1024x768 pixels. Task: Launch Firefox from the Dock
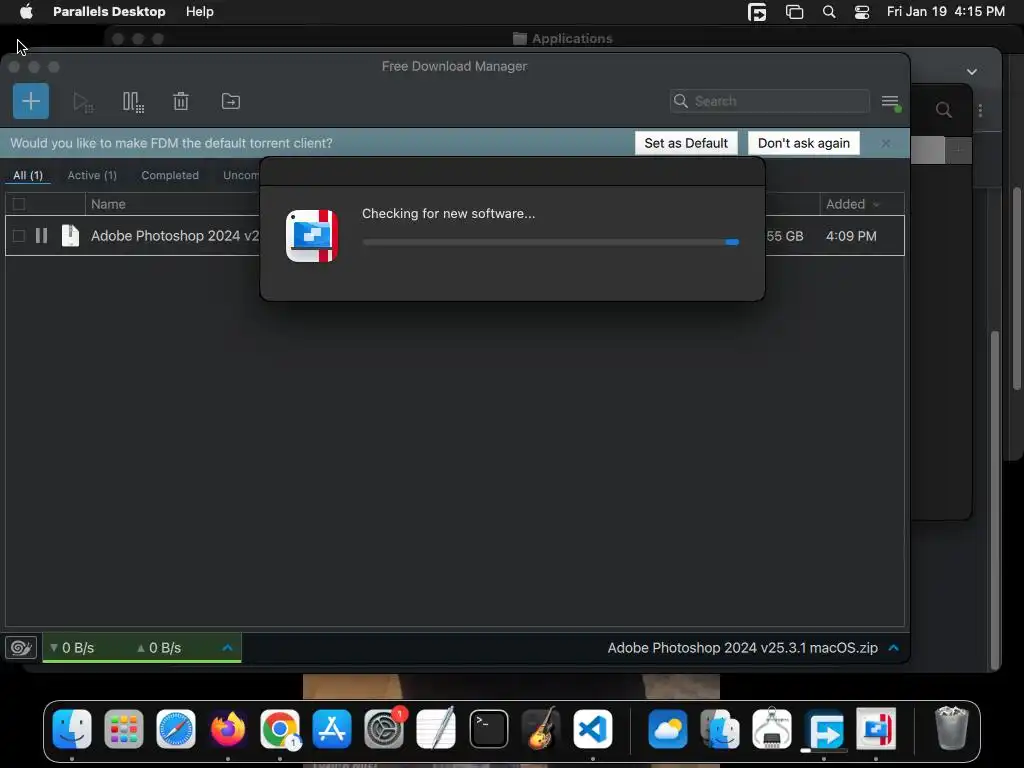[228, 729]
